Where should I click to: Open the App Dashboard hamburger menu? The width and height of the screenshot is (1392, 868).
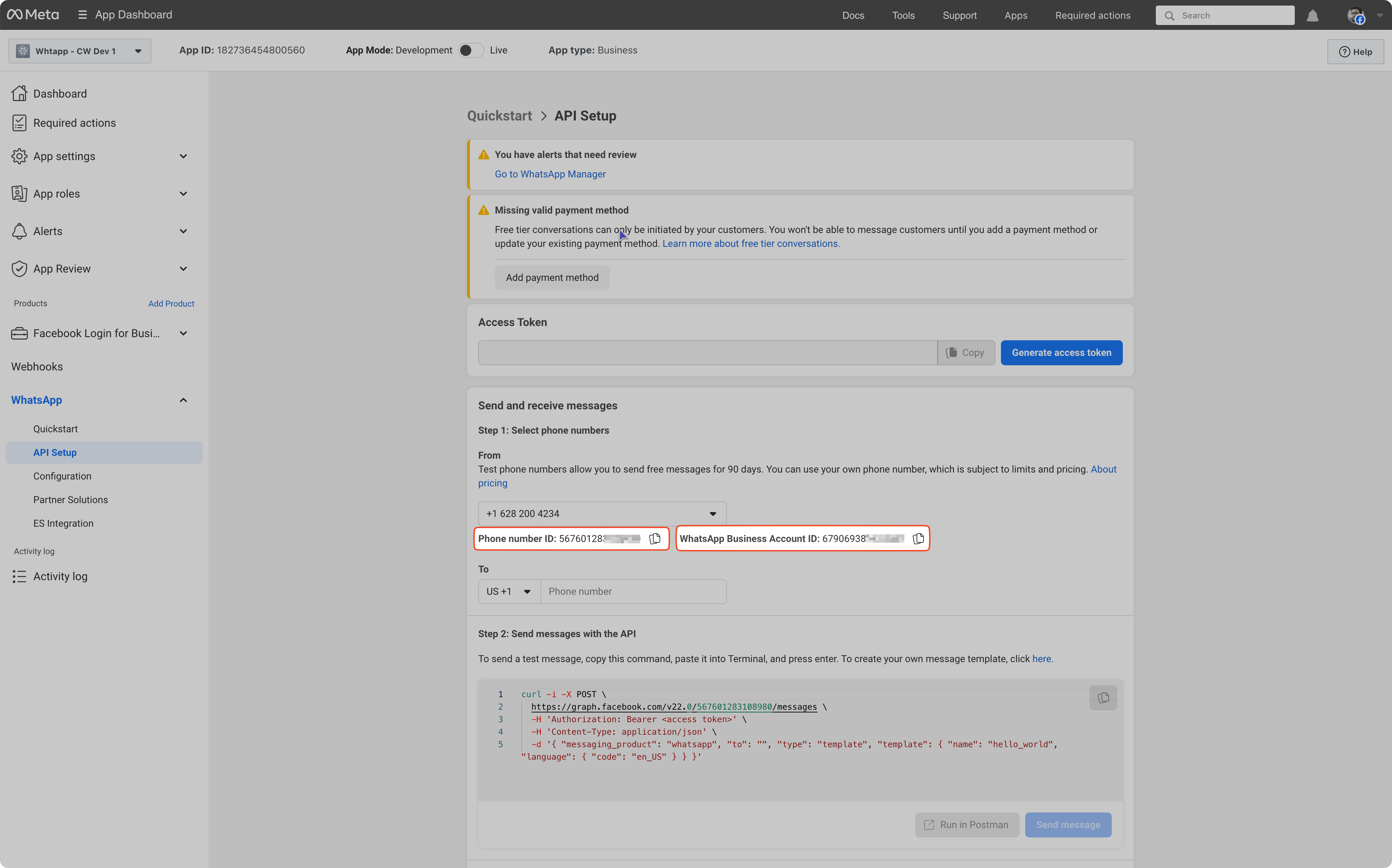tap(83, 15)
